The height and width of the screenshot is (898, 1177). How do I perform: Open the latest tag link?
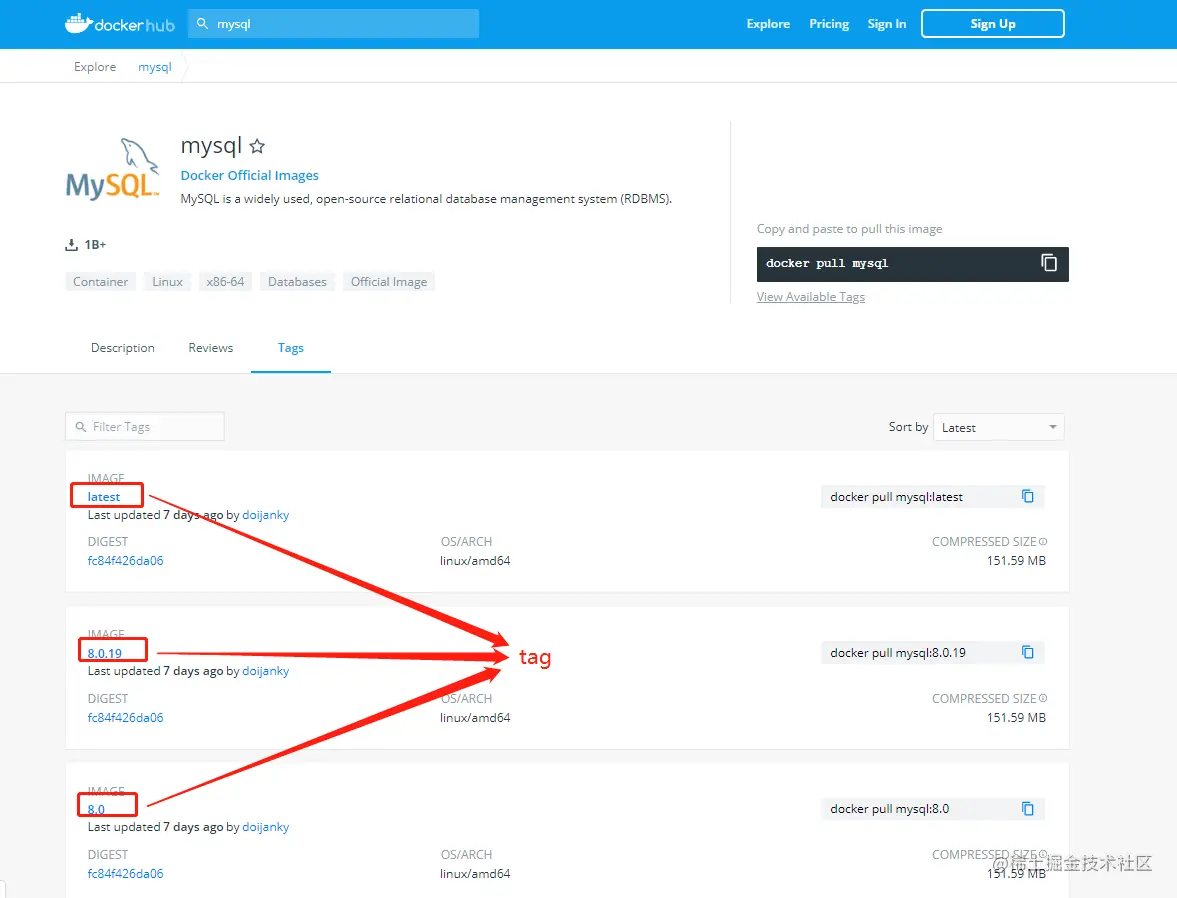pos(104,496)
